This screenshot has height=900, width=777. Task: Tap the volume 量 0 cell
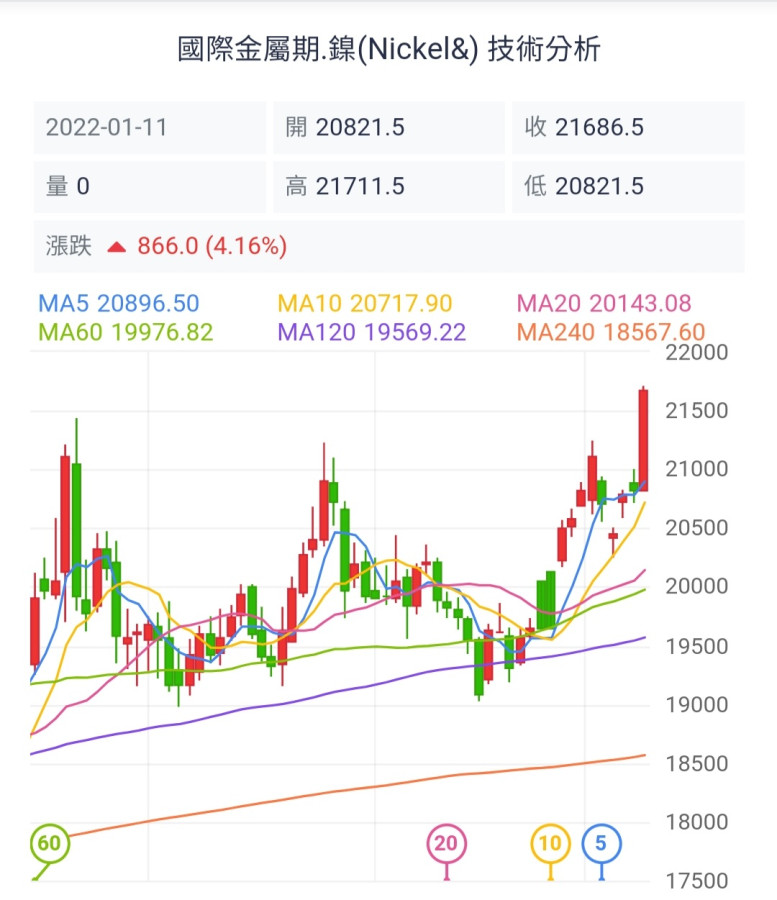click(x=150, y=186)
